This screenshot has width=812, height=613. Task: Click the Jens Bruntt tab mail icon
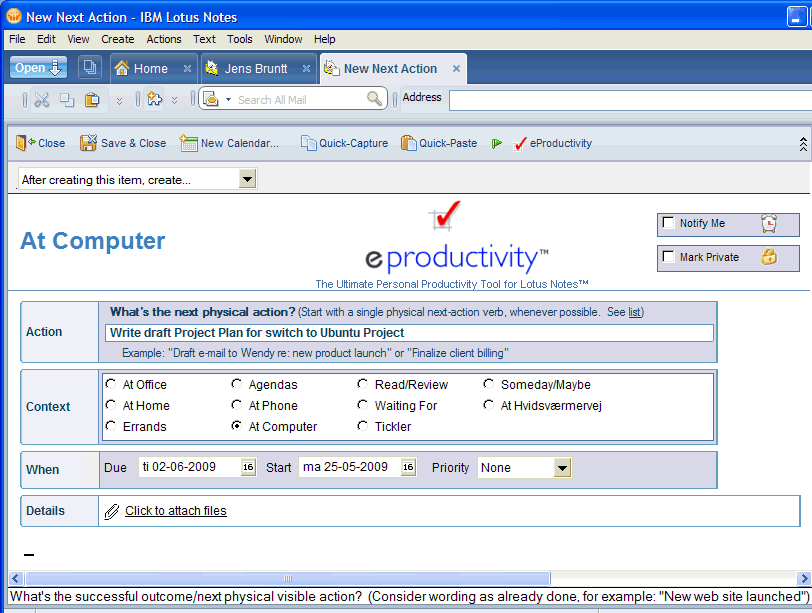point(212,68)
